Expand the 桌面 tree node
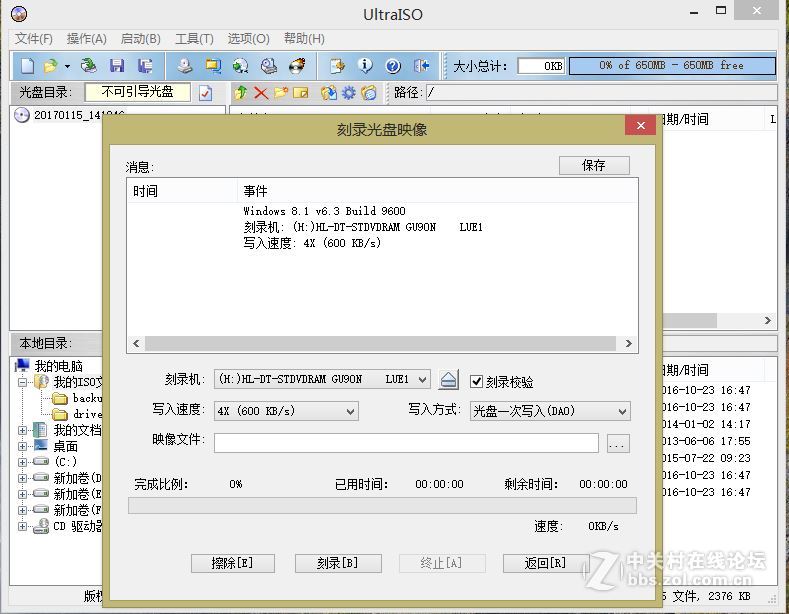 (23, 446)
